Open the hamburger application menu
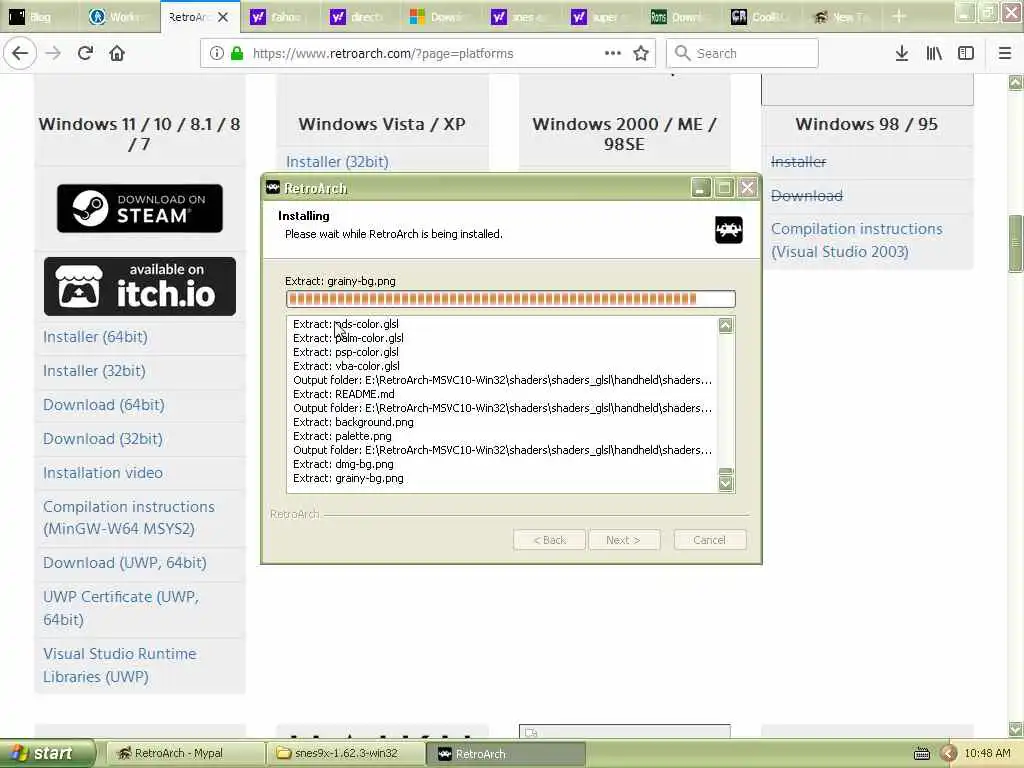 [1005, 54]
